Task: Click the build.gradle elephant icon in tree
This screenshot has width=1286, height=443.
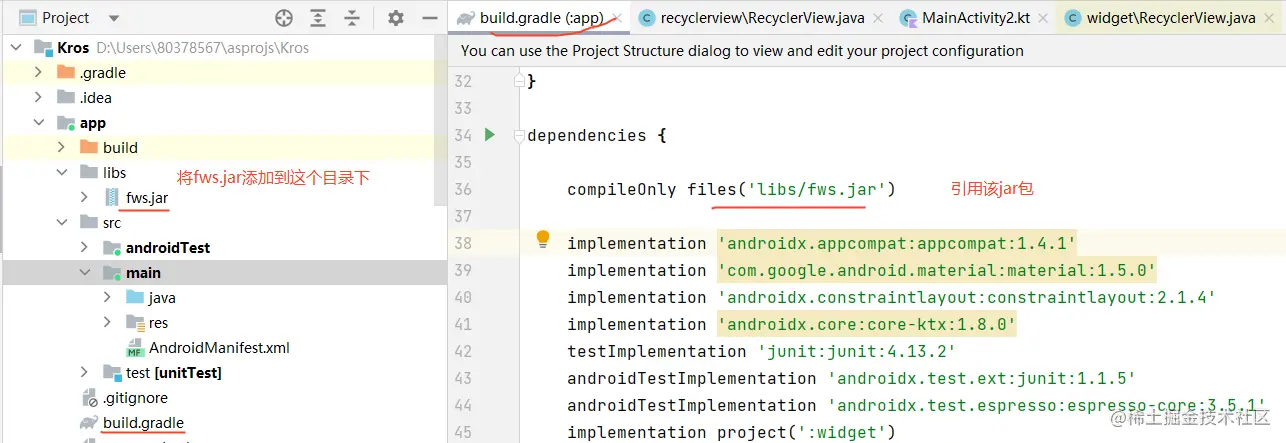Action: tap(89, 423)
